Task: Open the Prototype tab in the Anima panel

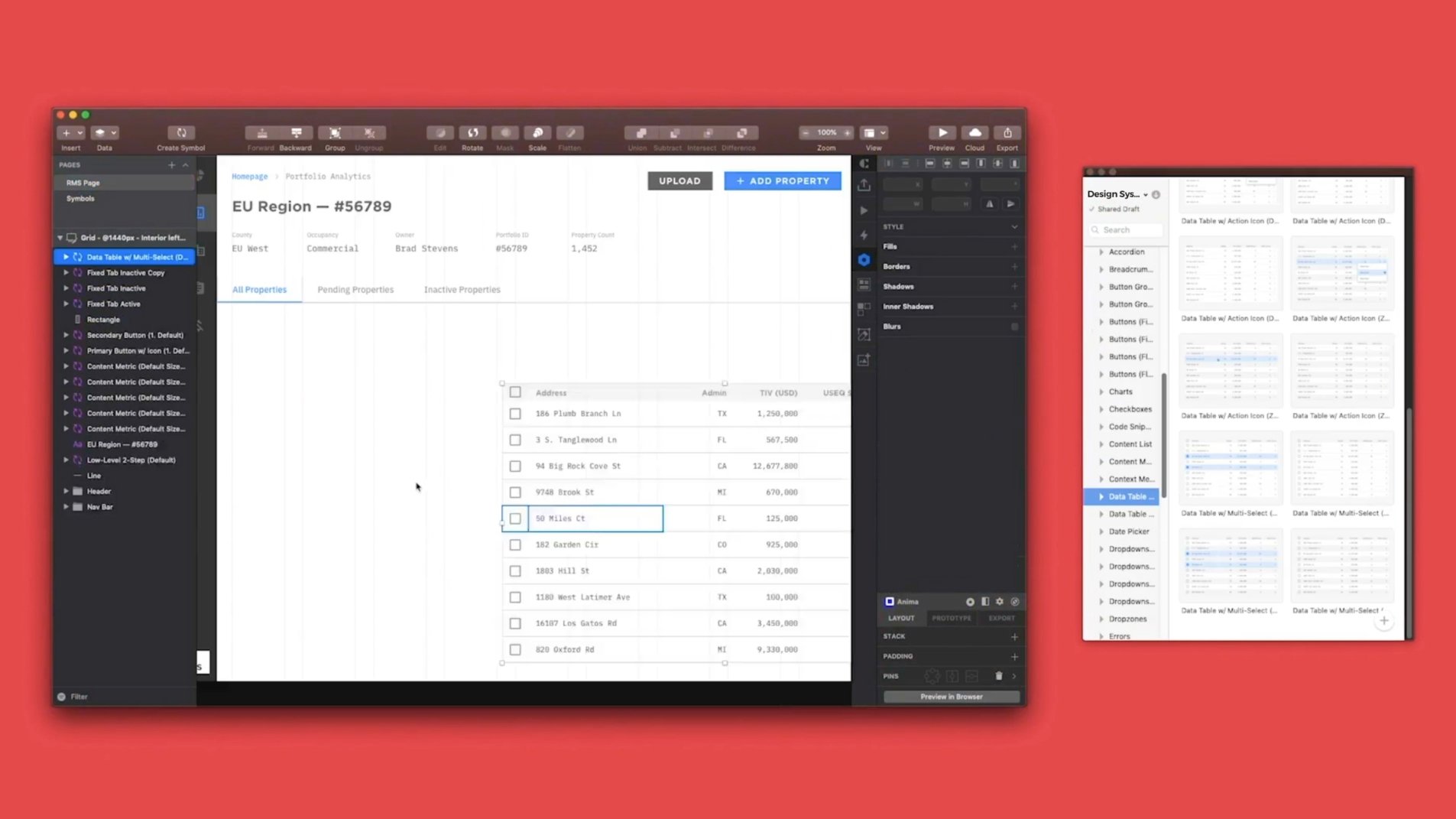Action: (951, 618)
